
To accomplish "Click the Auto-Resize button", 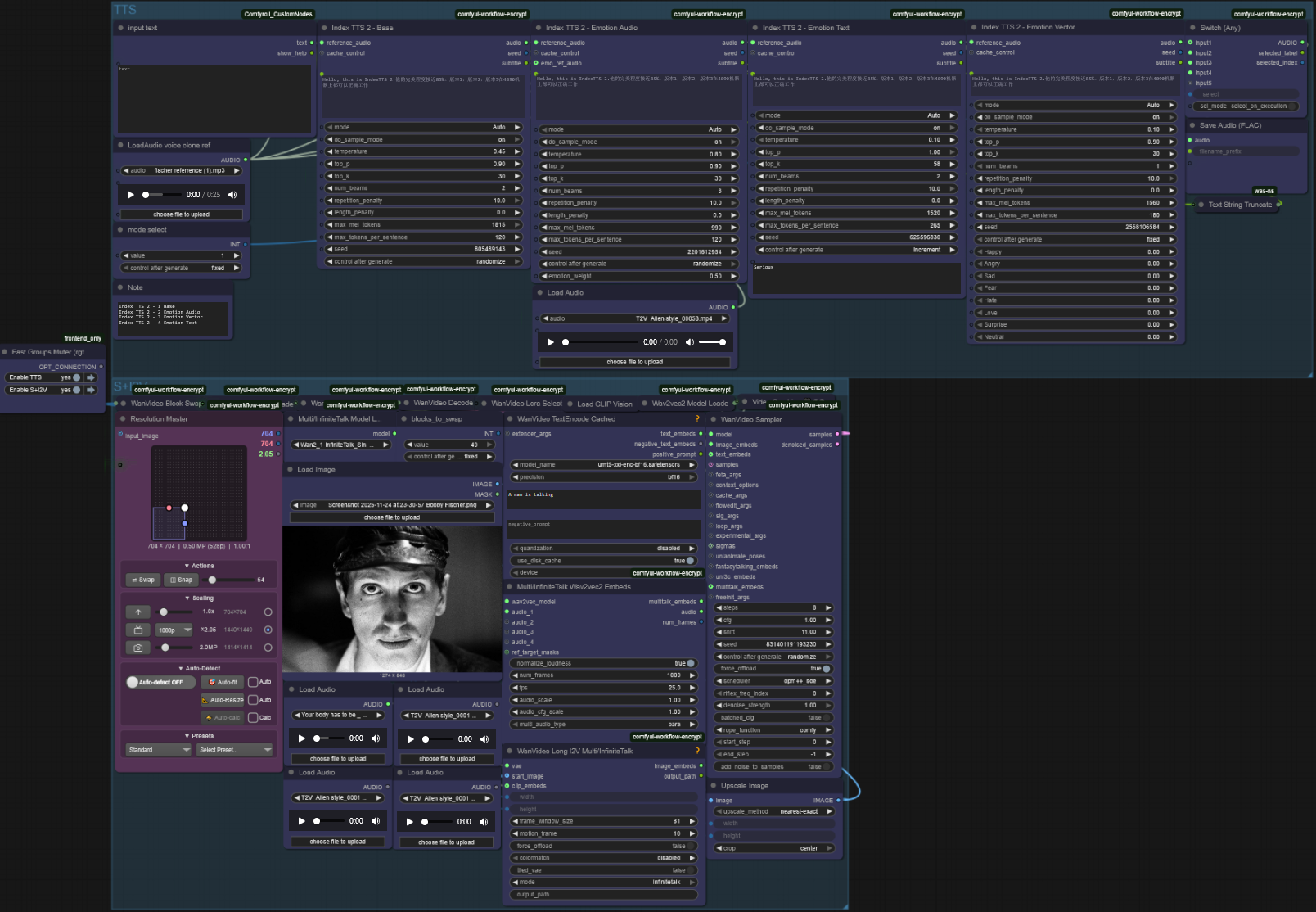I will [223, 700].
